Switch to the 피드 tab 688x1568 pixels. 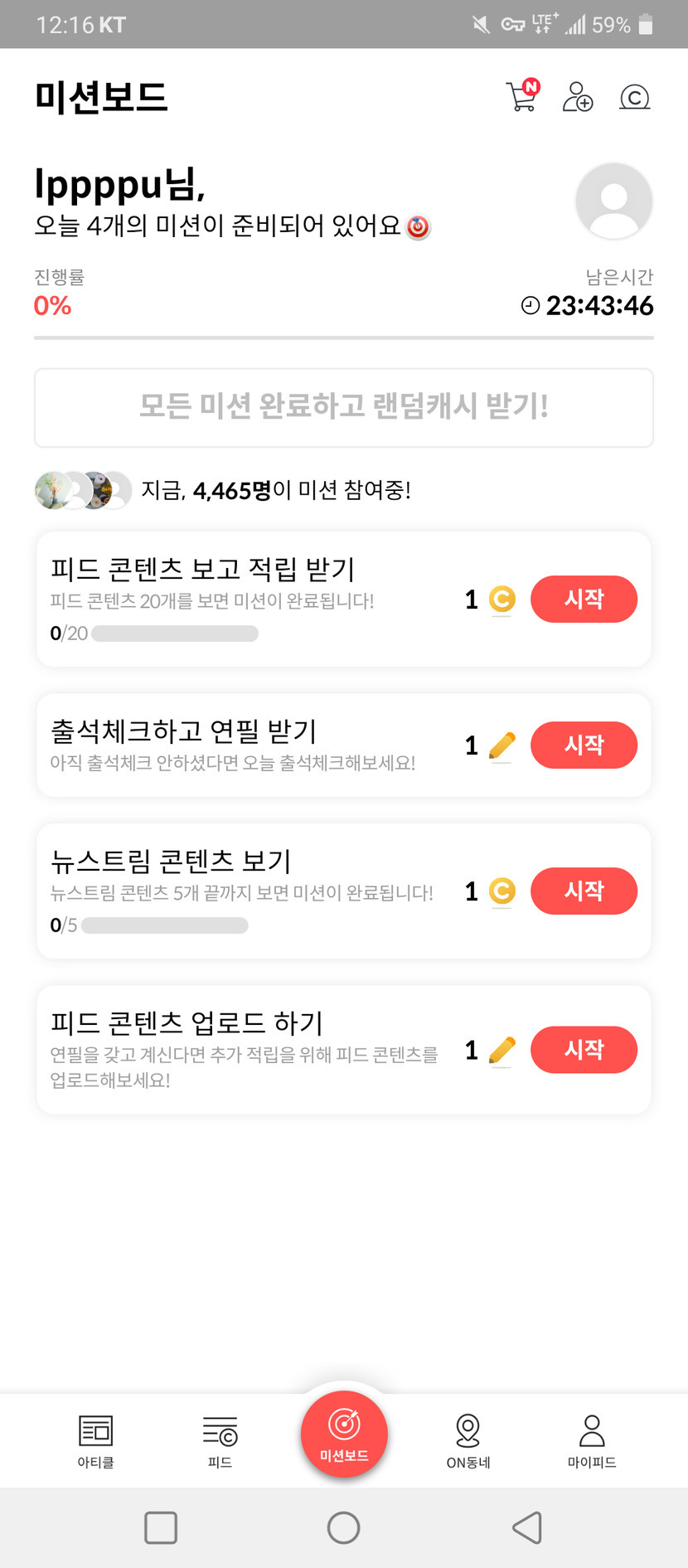tap(220, 1441)
